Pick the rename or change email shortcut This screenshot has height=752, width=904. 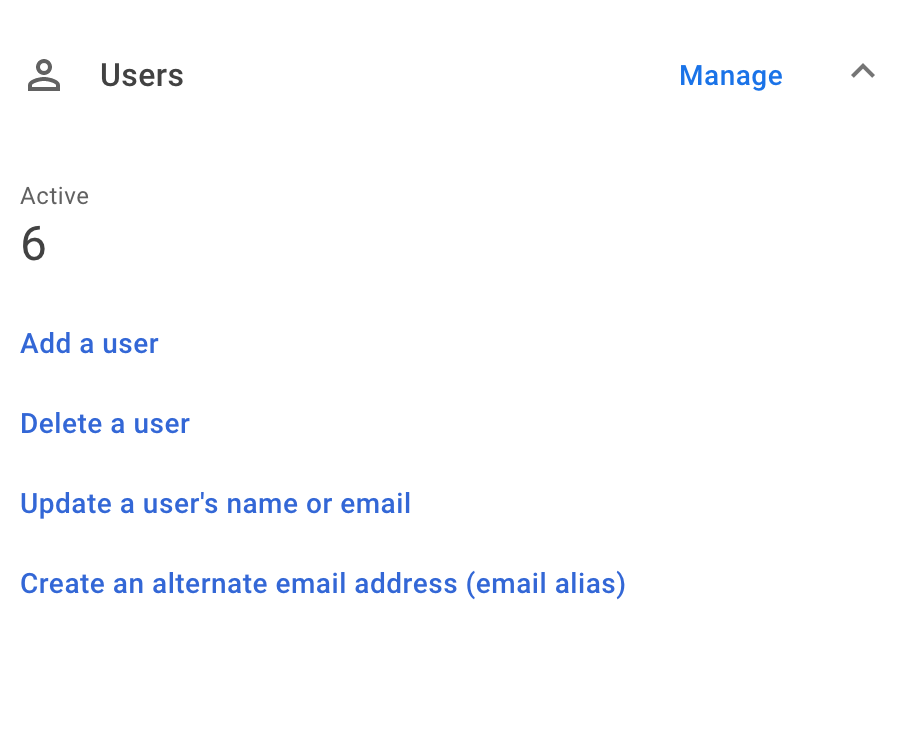[216, 503]
